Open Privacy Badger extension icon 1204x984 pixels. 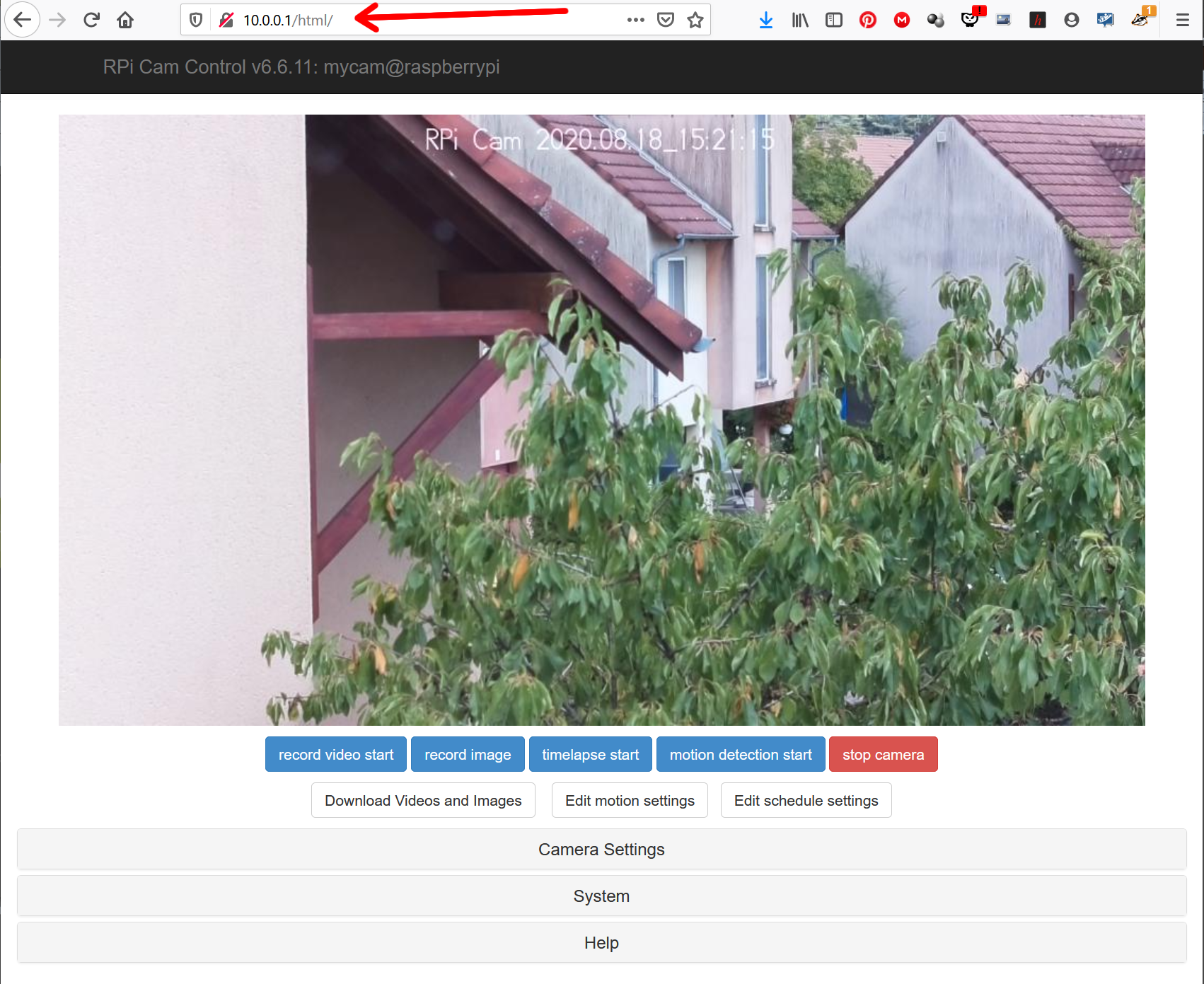(x=1141, y=18)
